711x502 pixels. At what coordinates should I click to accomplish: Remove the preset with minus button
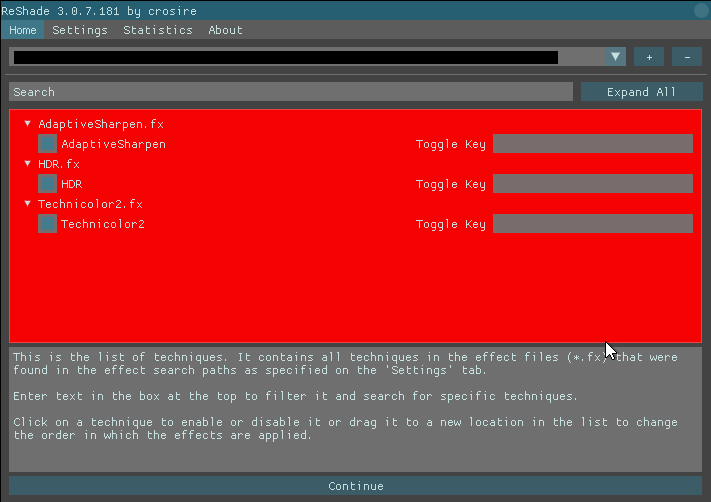tap(687, 57)
